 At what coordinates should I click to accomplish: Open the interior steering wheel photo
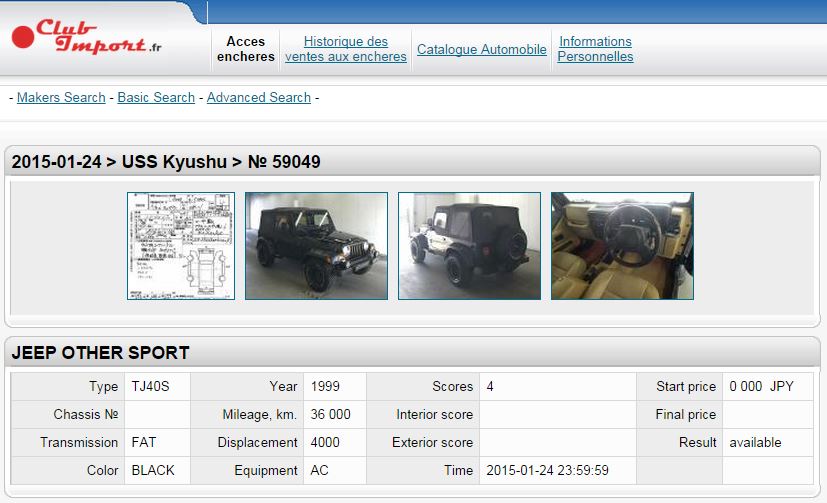[622, 246]
